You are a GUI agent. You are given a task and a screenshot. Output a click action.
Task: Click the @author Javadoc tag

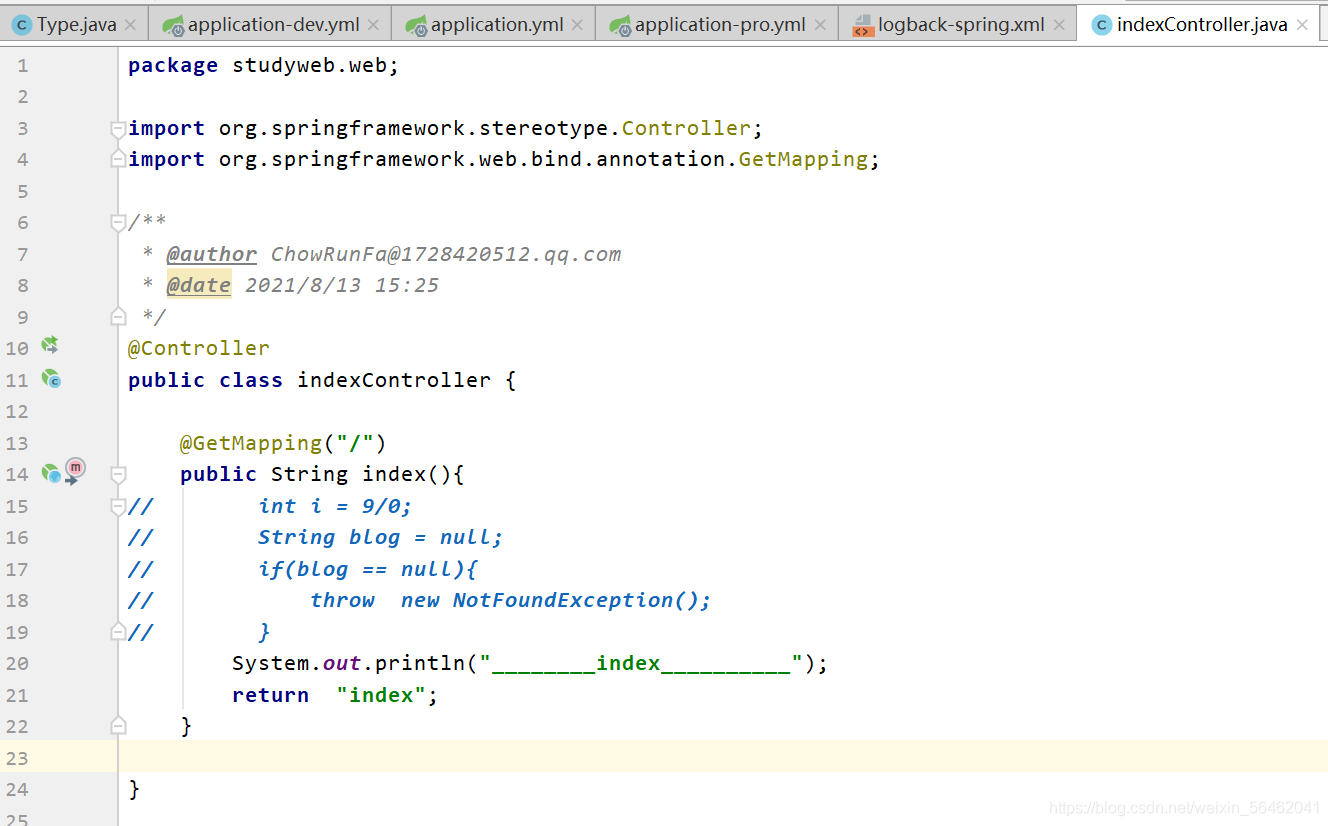(x=211, y=254)
